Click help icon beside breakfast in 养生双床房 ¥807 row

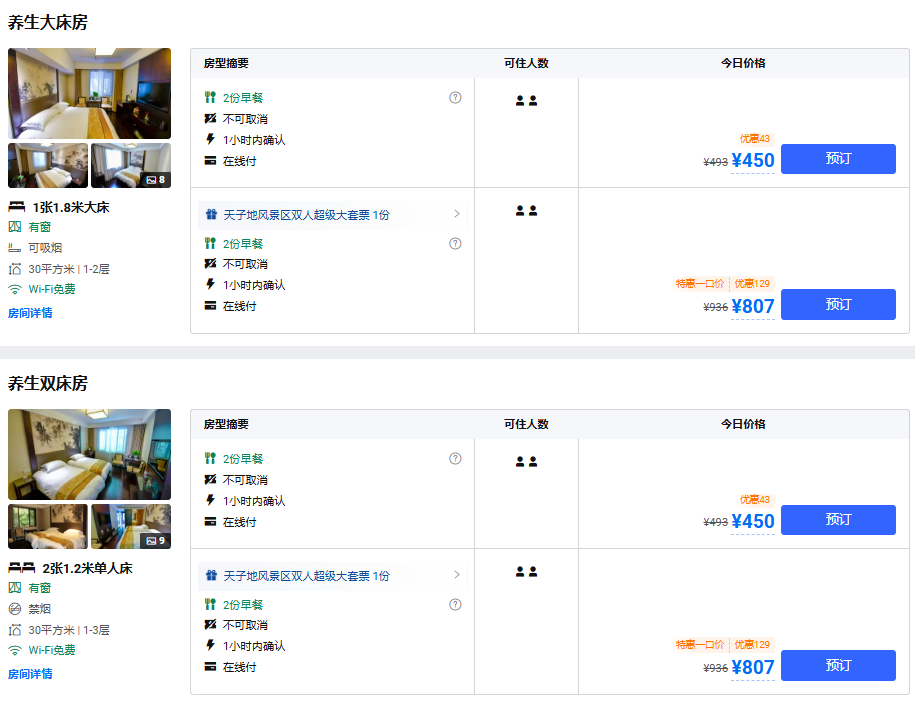coord(455,604)
